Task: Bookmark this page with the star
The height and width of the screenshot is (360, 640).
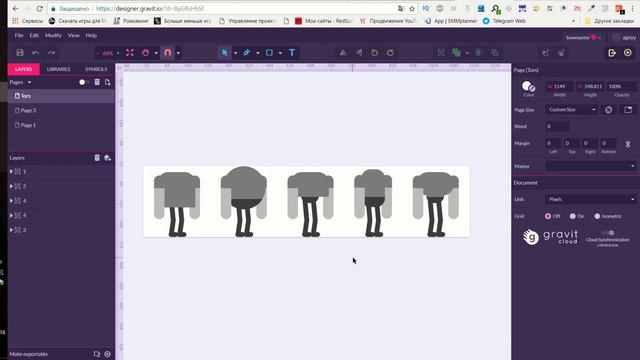Action: click(x=412, y=8)
